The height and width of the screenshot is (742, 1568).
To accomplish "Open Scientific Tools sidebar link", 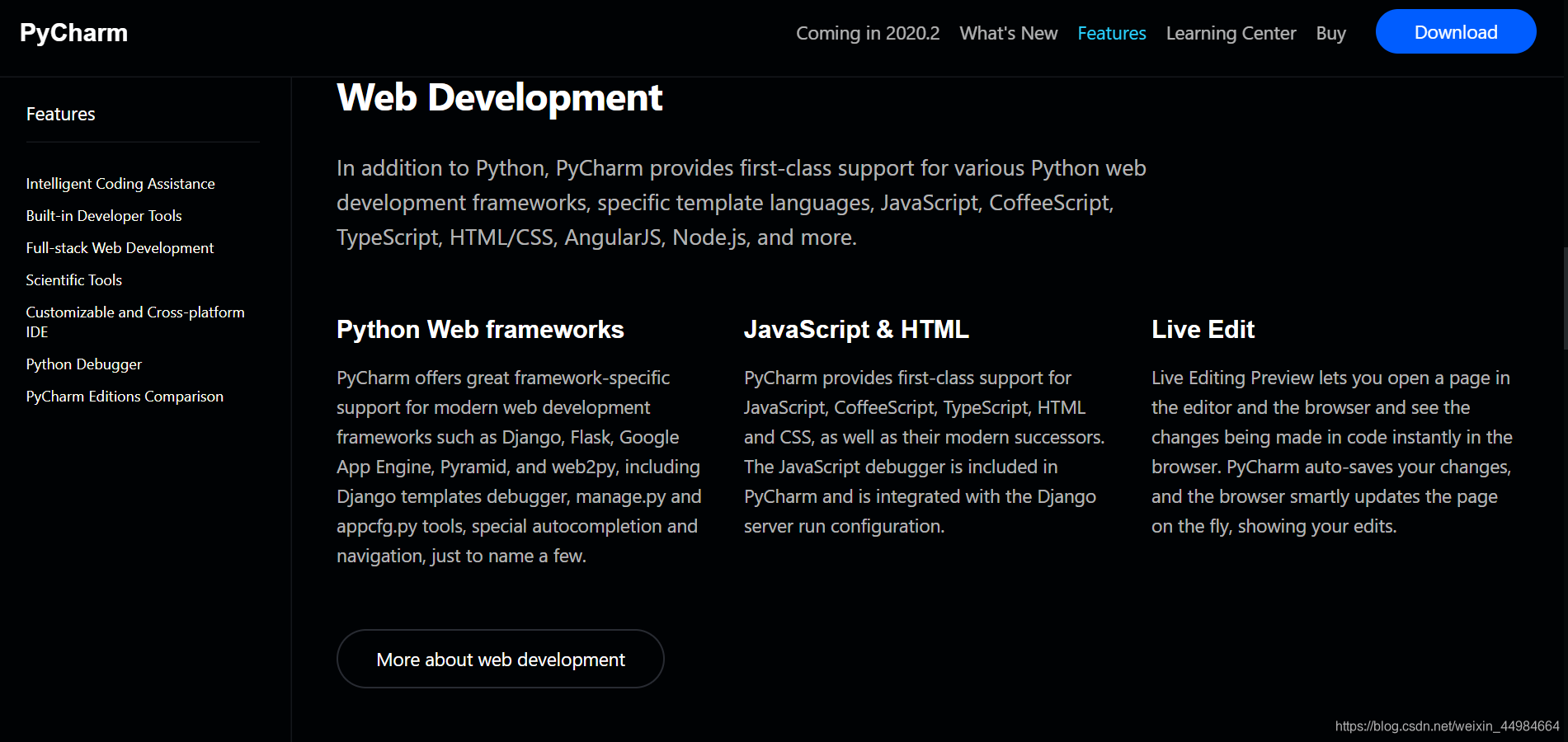I will (x=74, y=280).
